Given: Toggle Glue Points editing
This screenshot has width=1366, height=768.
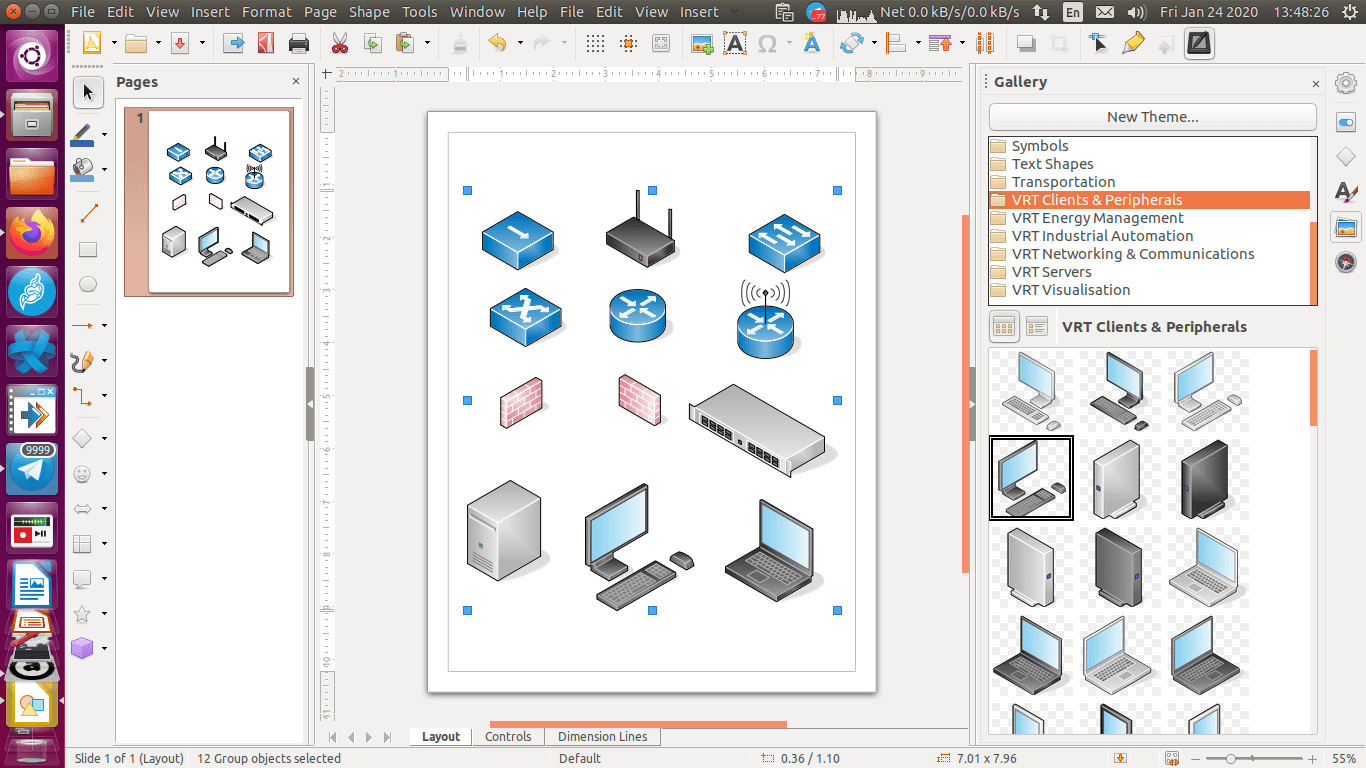Looking at the screenshot, I should (1132, 43).
